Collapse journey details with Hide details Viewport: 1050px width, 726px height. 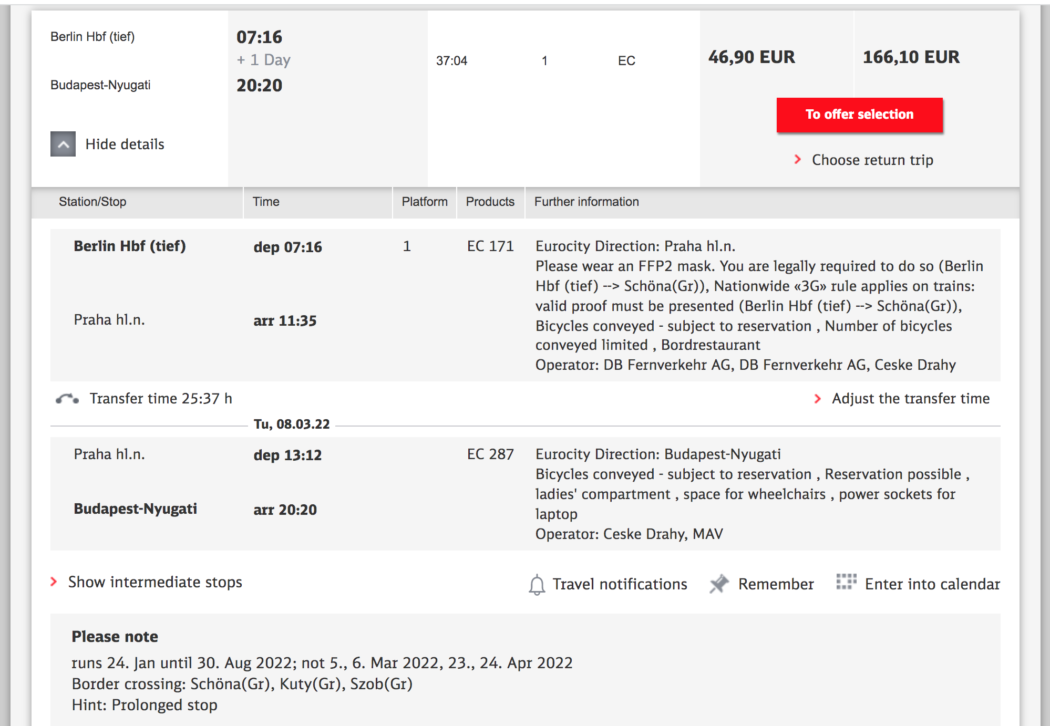(x=124, y=144)
